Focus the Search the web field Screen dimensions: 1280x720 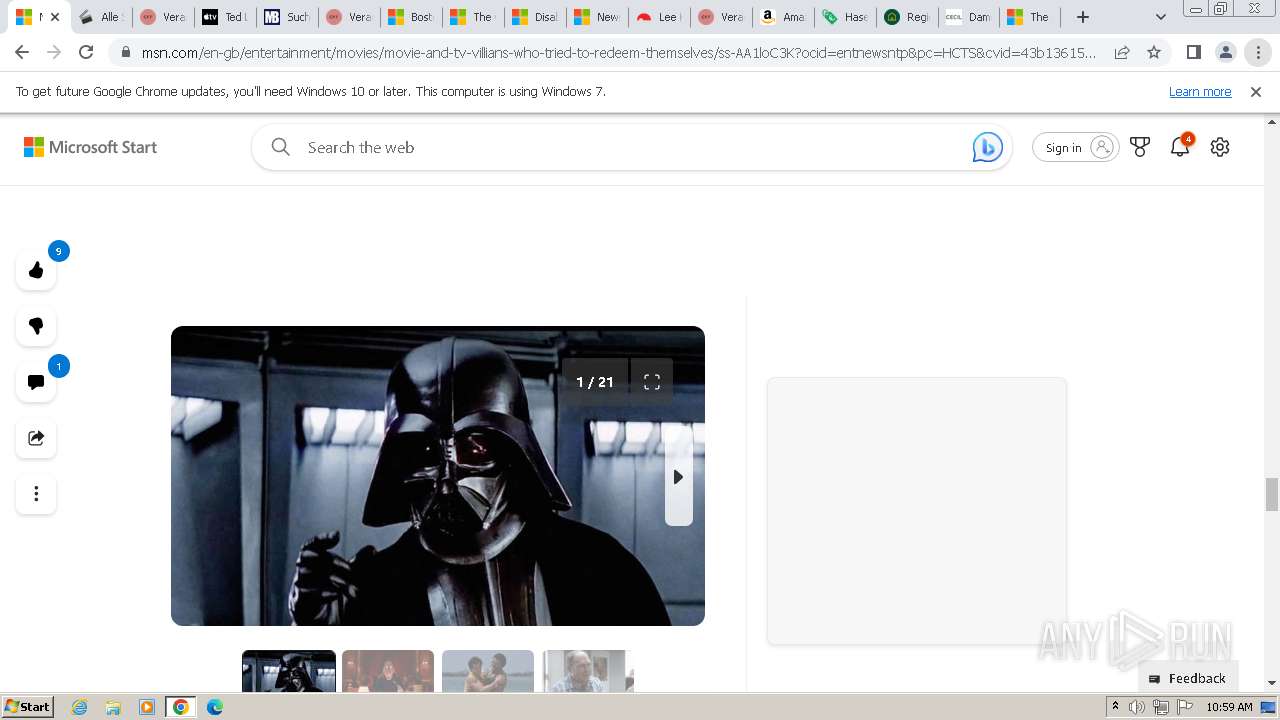coord(632,147)
